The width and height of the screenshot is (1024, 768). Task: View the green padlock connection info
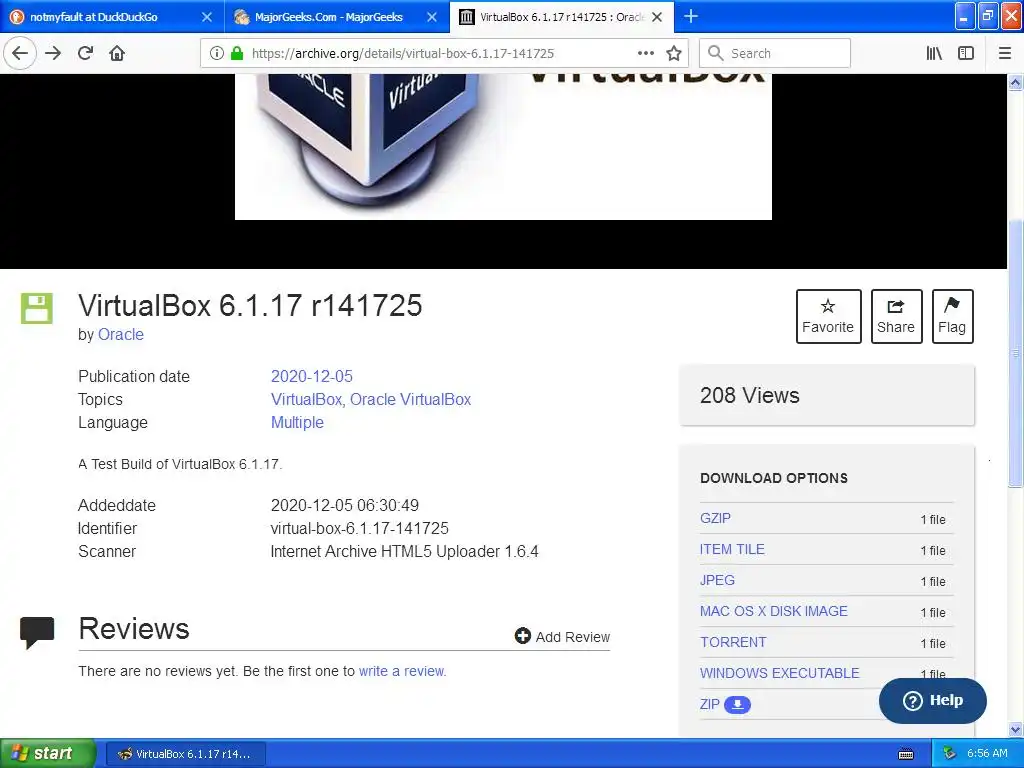(237, 53)
